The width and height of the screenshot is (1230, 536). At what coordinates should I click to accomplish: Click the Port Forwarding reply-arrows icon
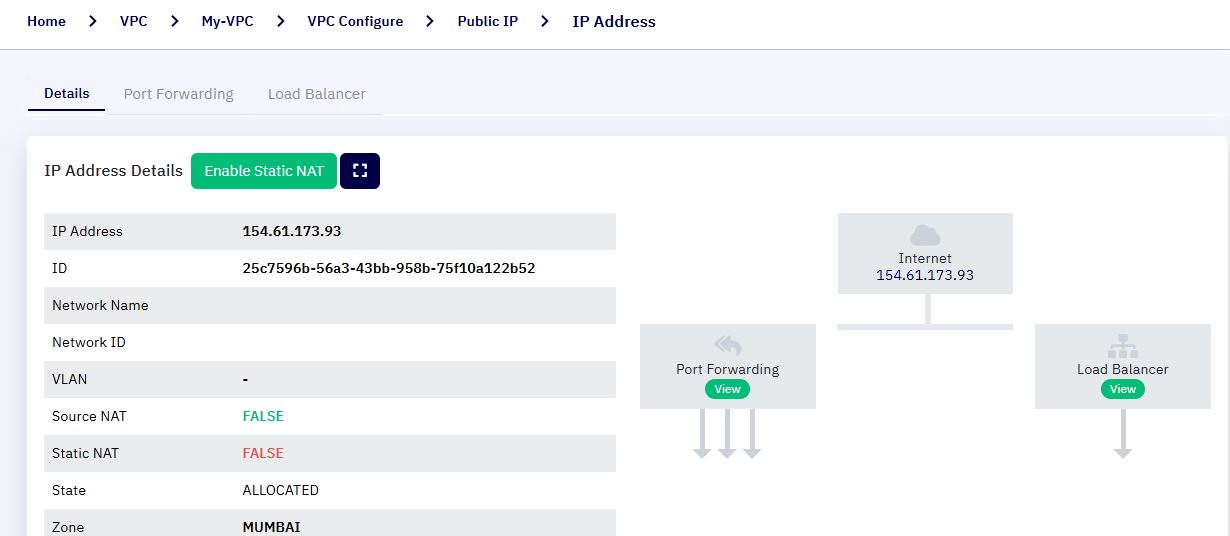click(x=727, y=346)
